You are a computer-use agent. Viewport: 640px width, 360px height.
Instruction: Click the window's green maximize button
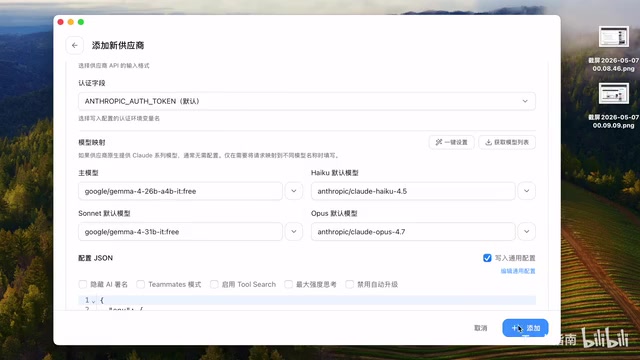(x=81, y=22)
